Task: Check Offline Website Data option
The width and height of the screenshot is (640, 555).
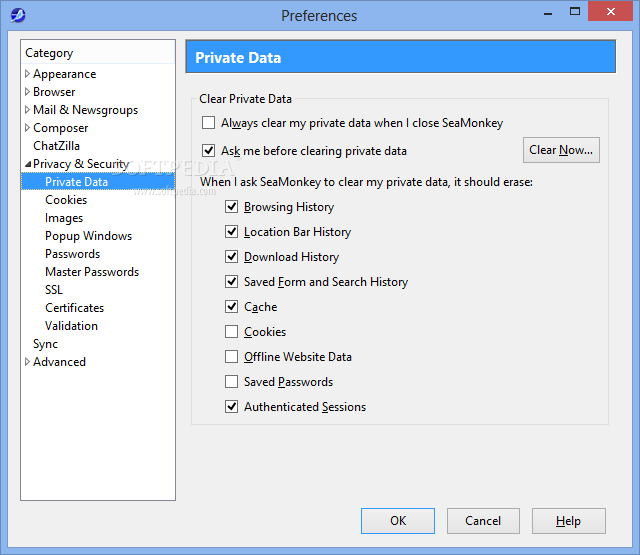Action: coord(231,357)
